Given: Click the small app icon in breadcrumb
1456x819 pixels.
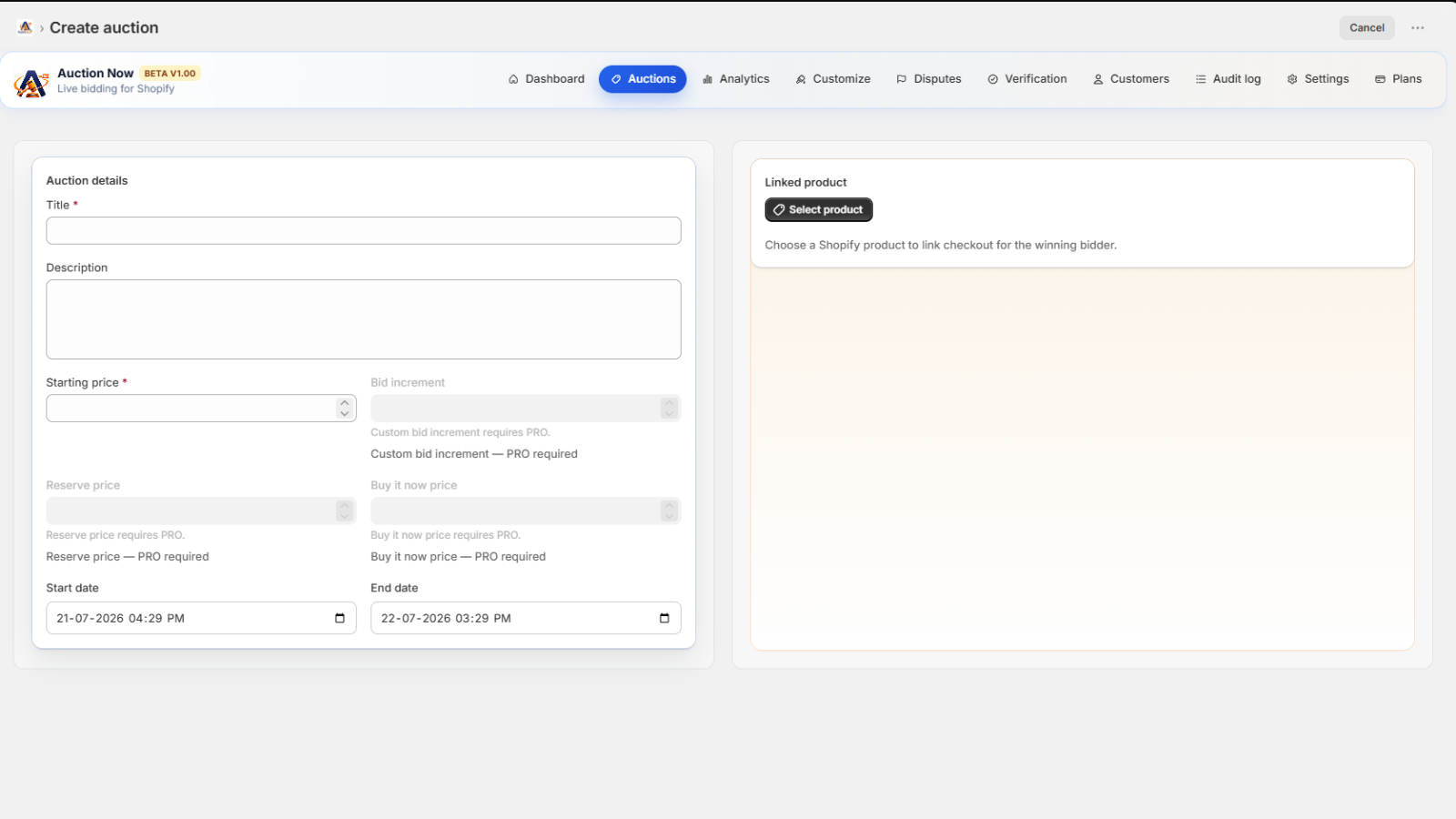Looking at the screenshot, I should pos(25,27).
